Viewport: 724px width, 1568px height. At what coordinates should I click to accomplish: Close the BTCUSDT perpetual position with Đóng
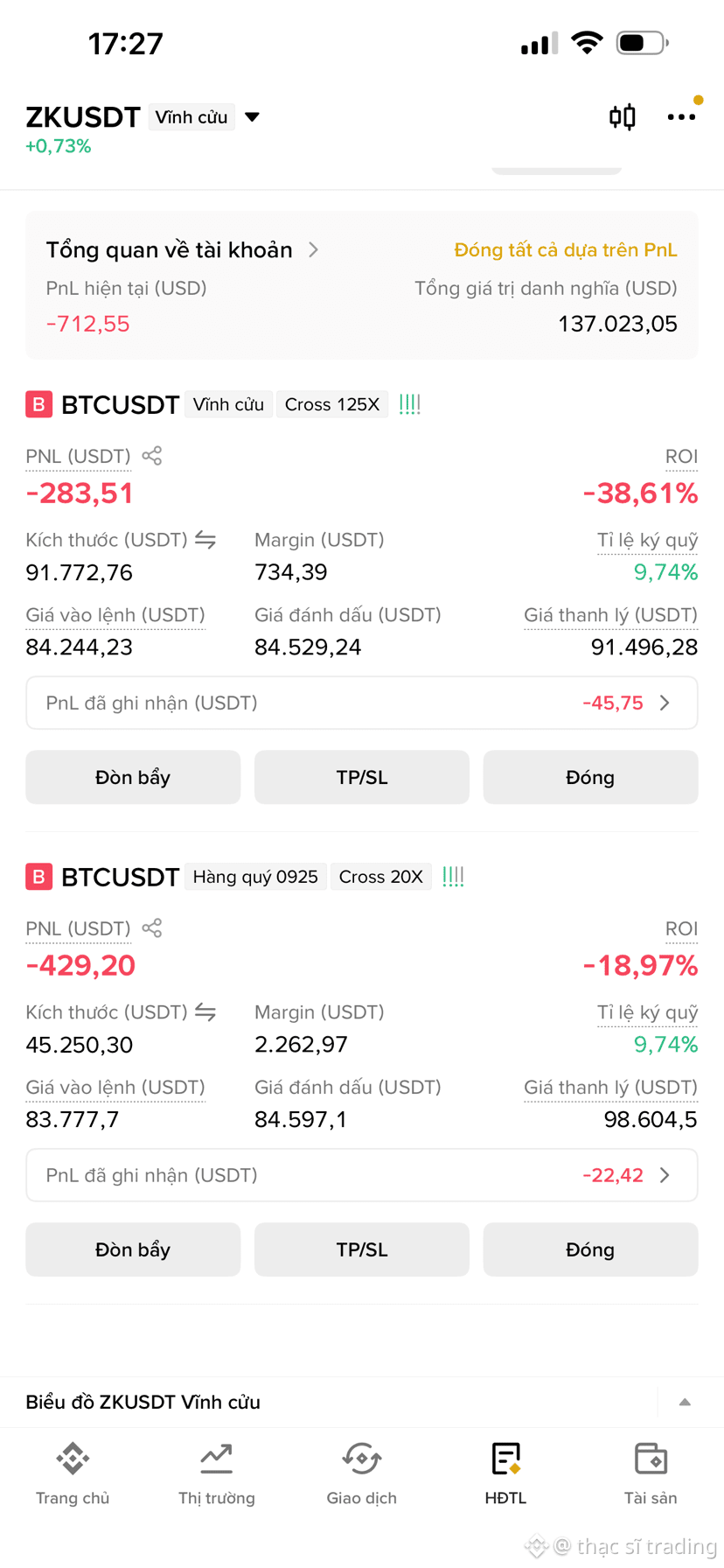point(590,777)
